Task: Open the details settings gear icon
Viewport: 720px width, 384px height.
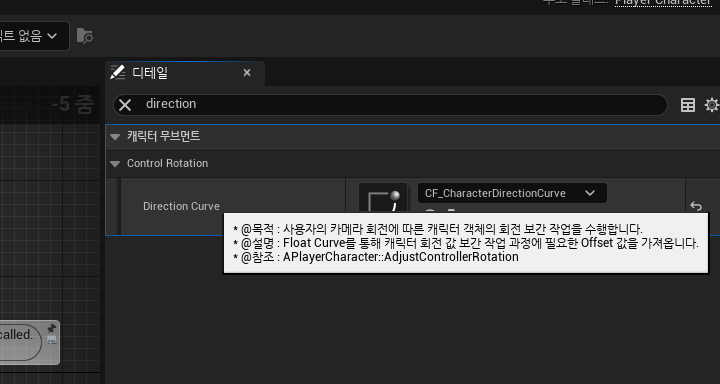Action: coord(711,105)
